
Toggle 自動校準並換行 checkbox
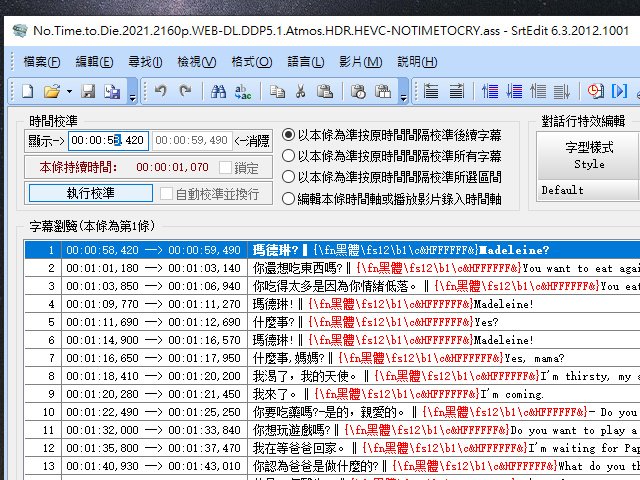pos(166,193)
